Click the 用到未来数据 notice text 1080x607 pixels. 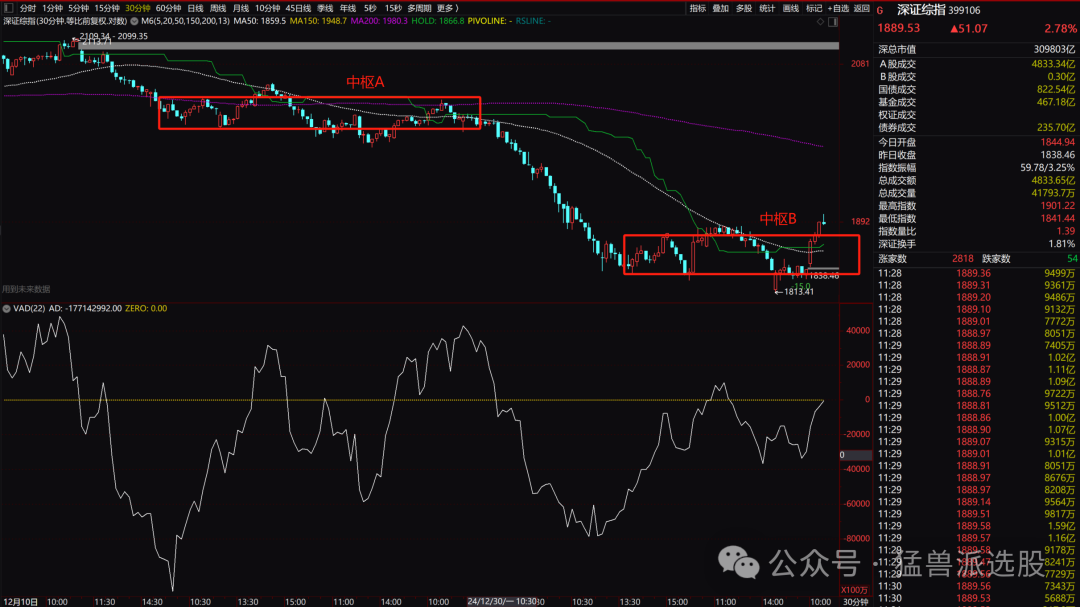25,289
